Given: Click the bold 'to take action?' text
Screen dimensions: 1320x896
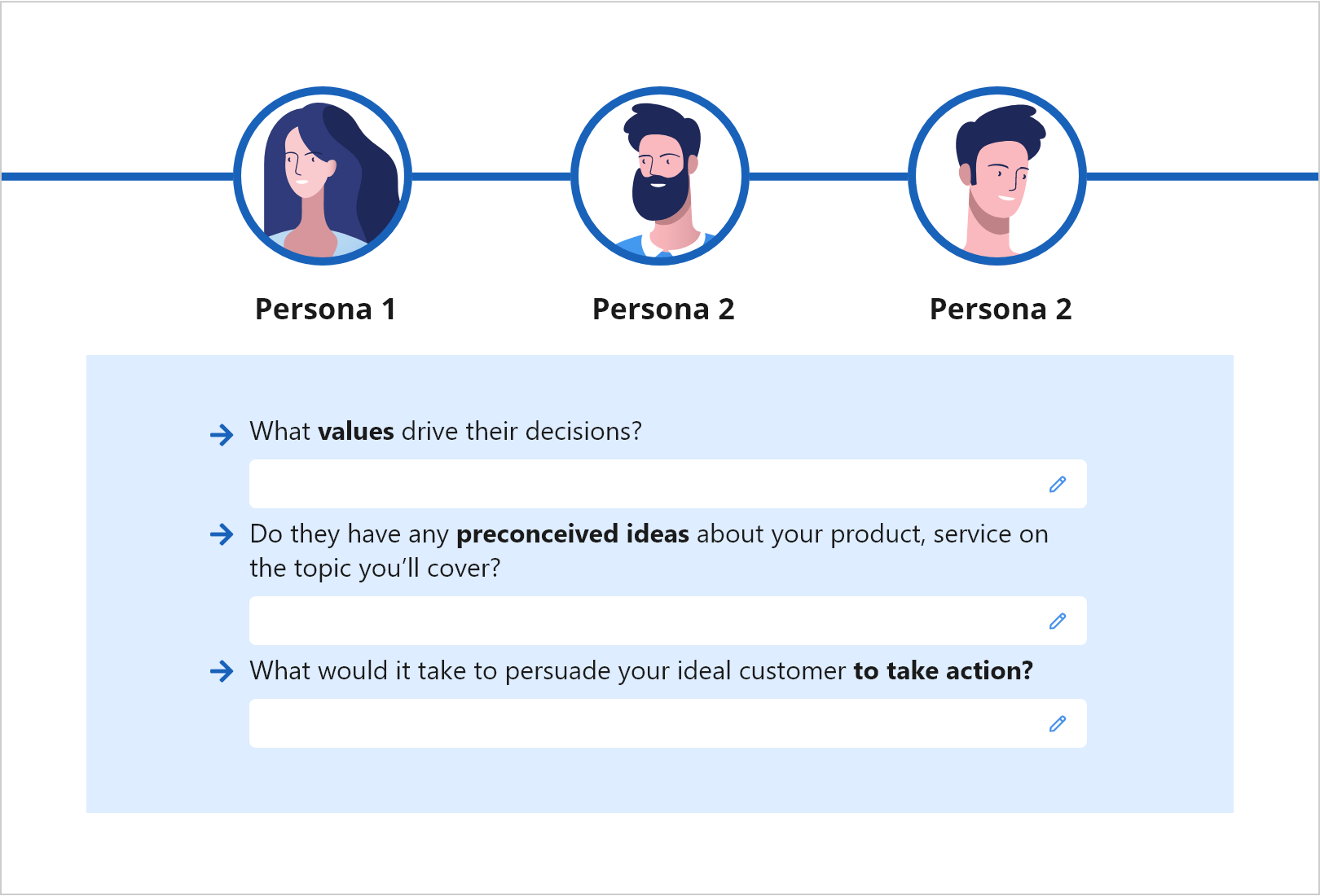Looking at the screenshot, I should tap(944, 671).
